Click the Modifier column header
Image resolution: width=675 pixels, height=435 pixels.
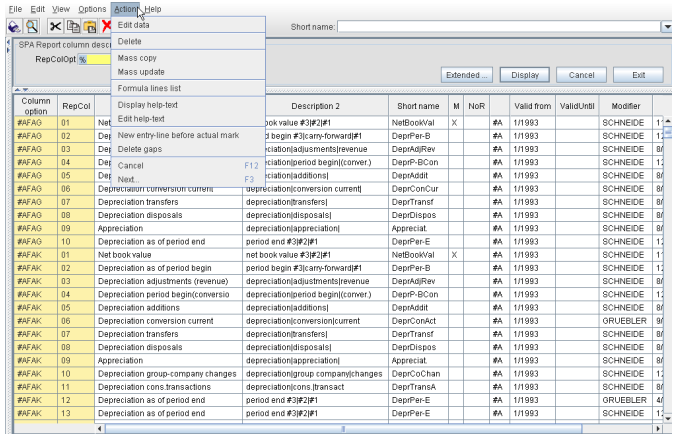626,106
